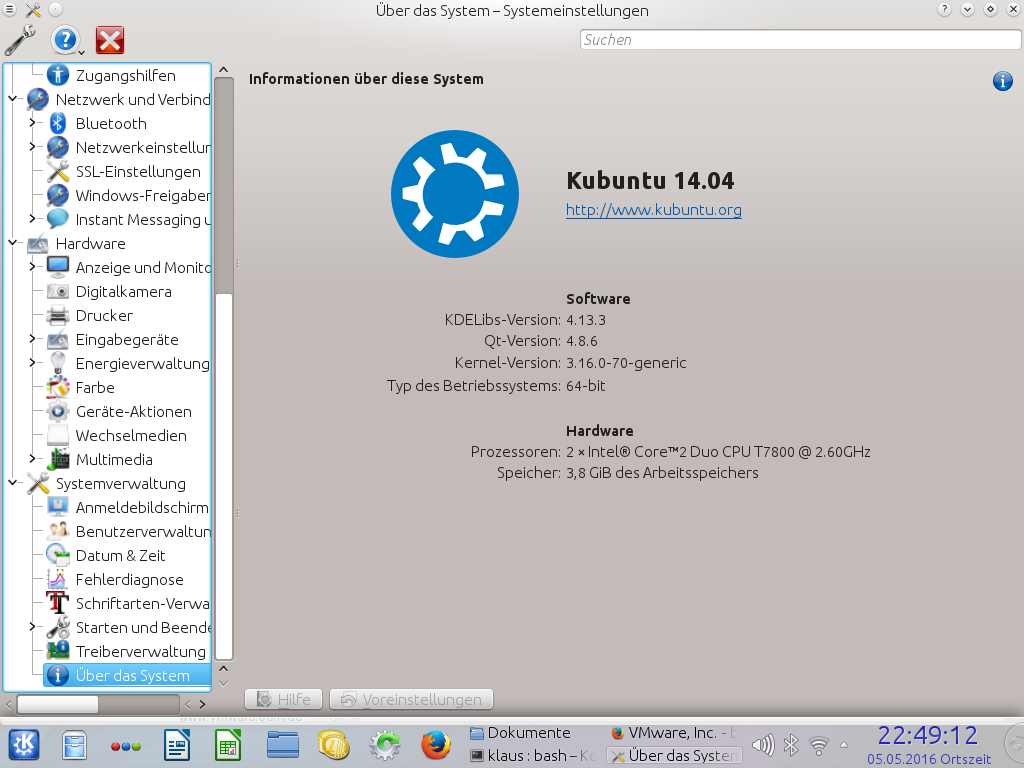The width and height of the screenshot is (1024, 768).
Task: Open the KDE application launcher in the panel
Action: click(24, 745)
